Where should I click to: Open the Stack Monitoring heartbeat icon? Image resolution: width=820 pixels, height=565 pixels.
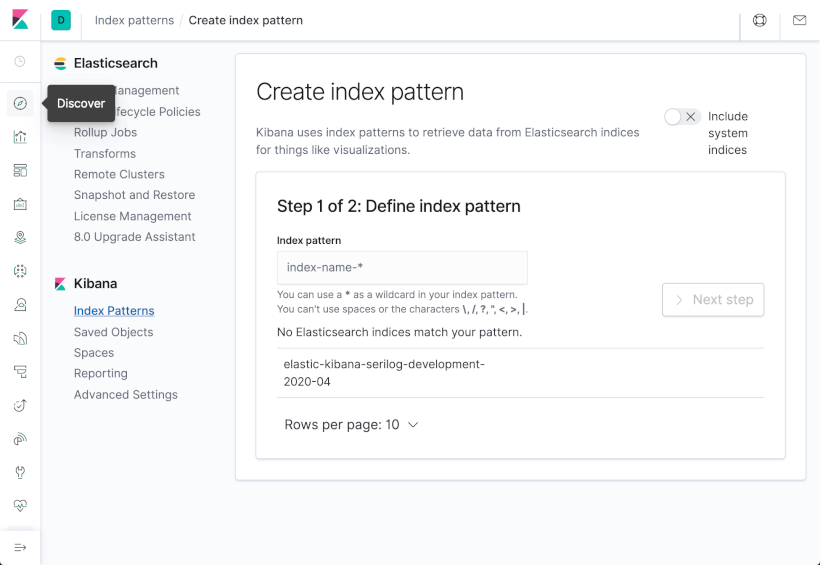tap(20, 506)
